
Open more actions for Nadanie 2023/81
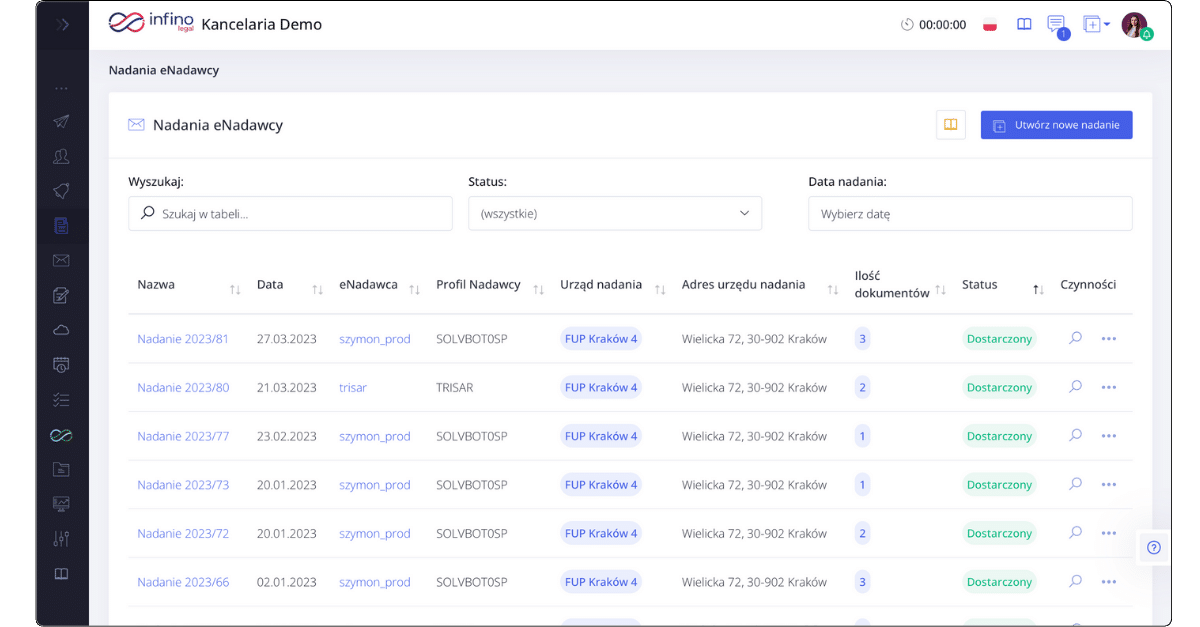(x=1108, y=339)
